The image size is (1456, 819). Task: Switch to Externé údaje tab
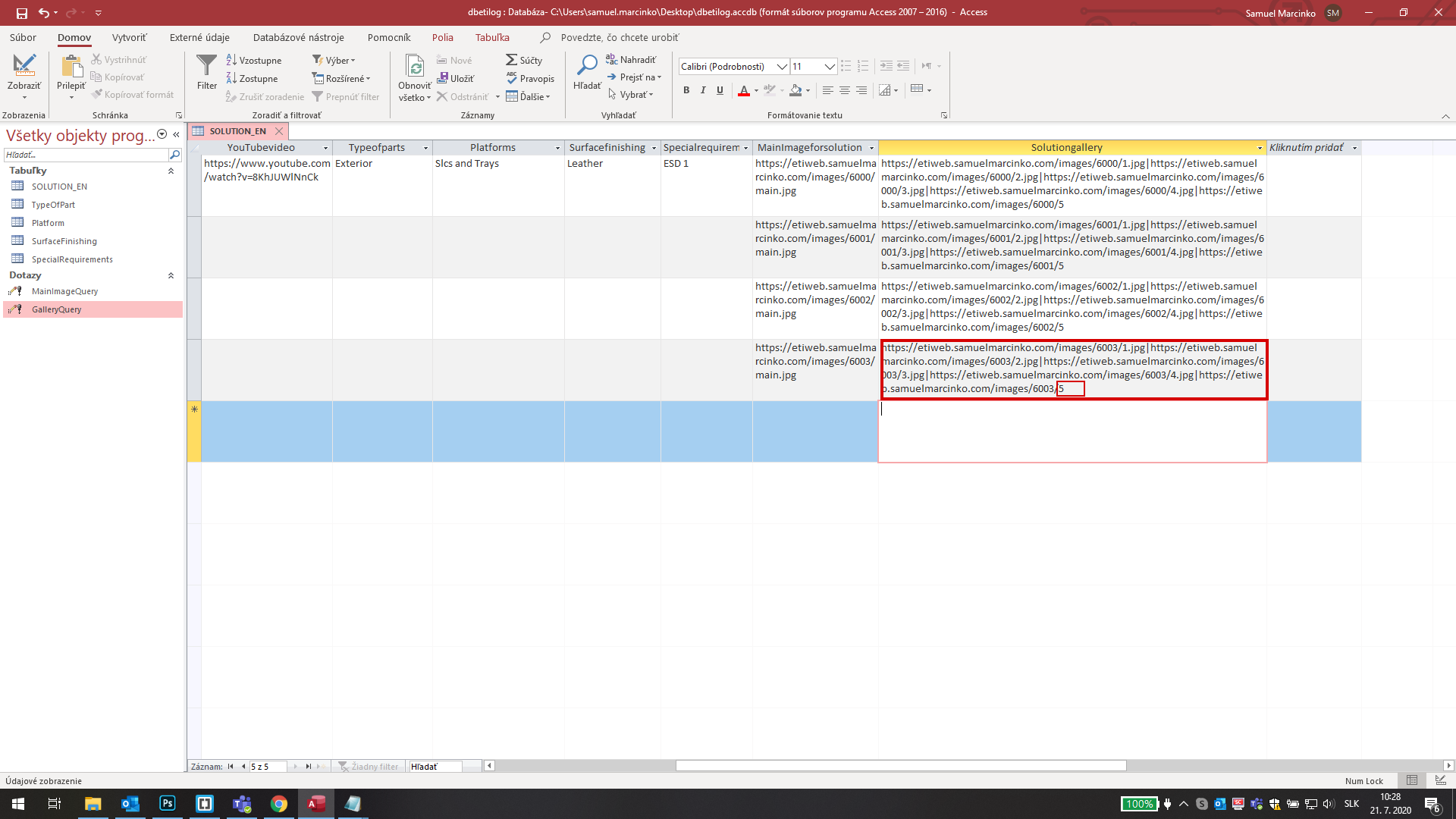tap(199, 37)
